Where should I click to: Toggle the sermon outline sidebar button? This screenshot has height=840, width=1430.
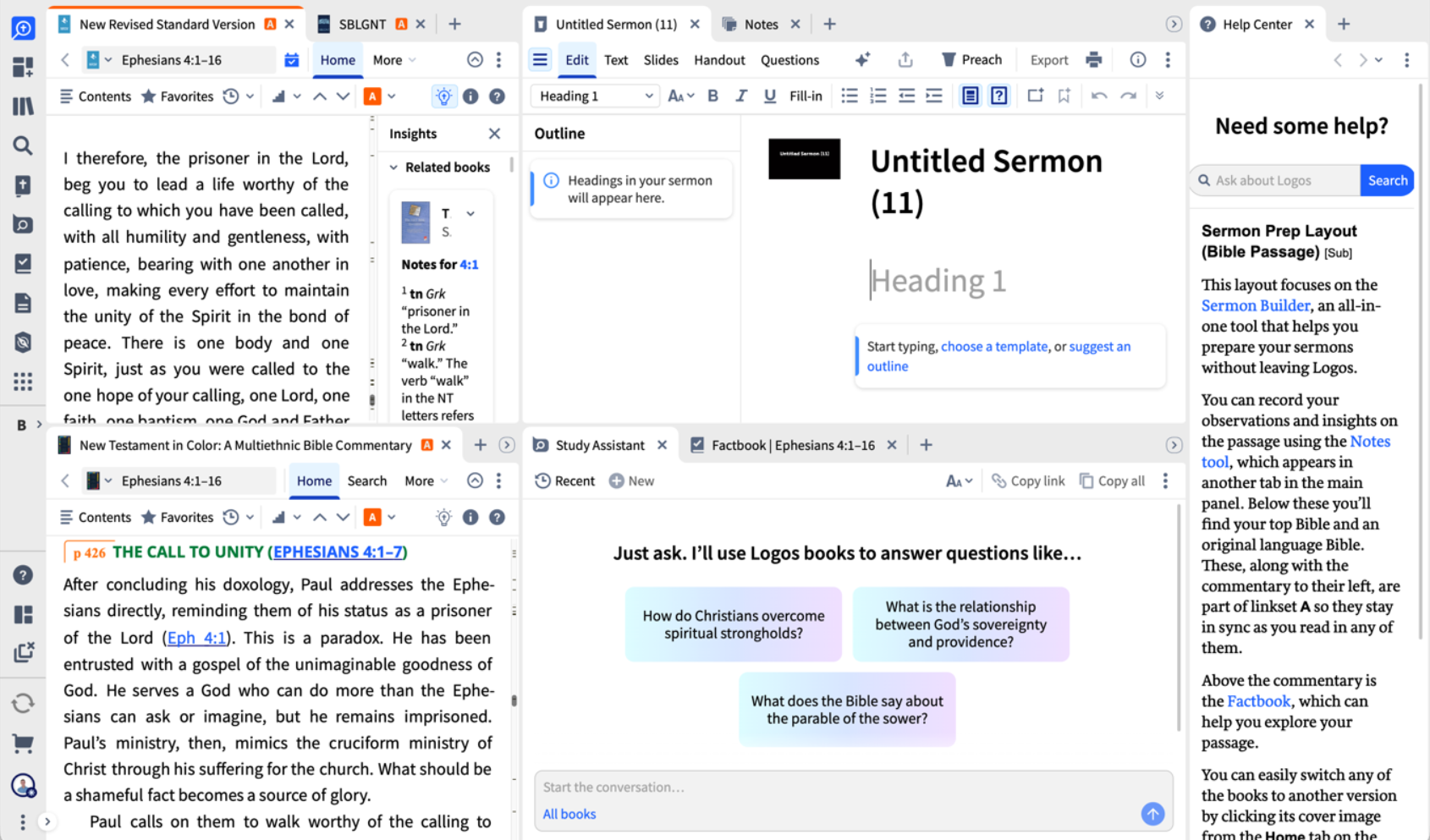(540, 59)
